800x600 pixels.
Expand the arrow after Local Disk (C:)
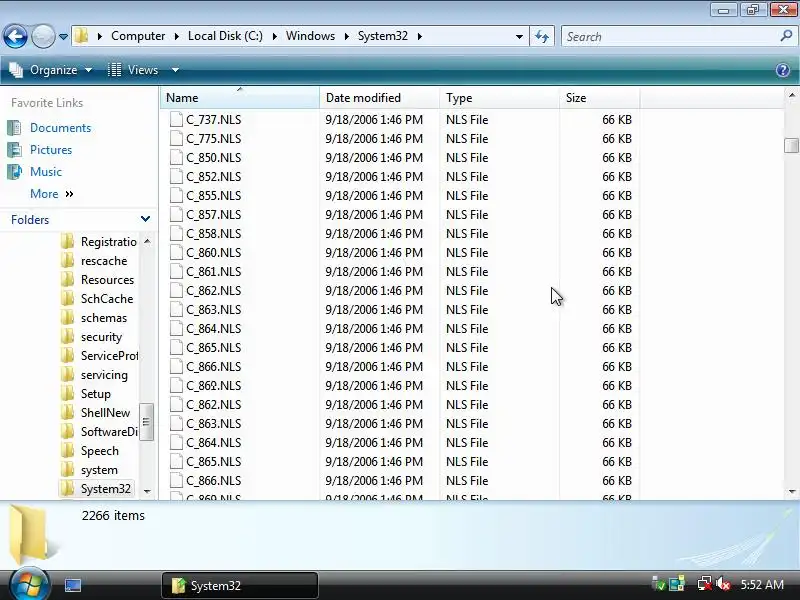[x=274, y=36]
